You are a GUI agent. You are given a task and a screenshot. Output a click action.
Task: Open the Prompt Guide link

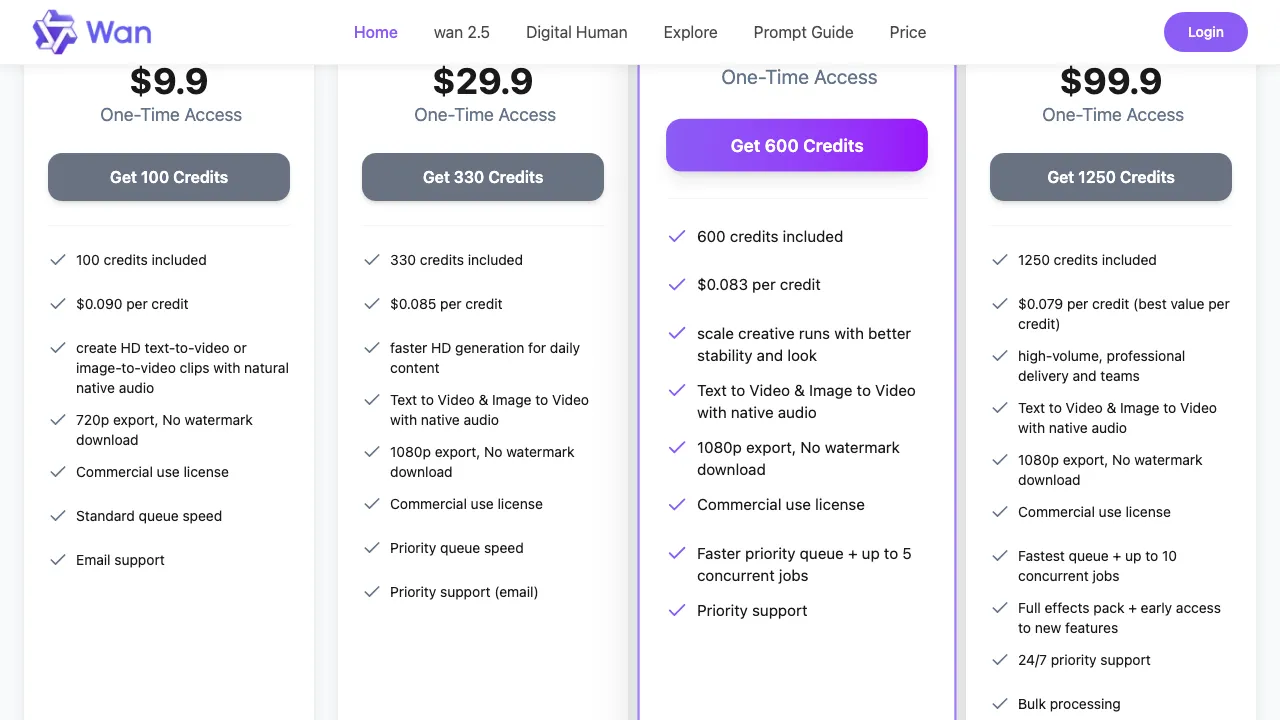pos(804,32)
